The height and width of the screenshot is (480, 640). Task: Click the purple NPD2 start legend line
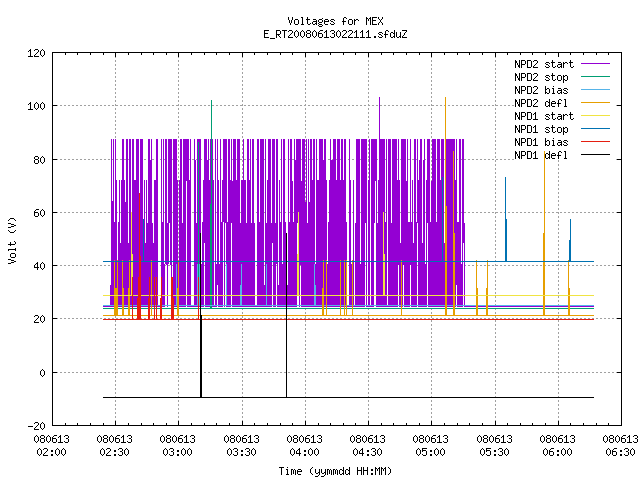coord(595,64)
